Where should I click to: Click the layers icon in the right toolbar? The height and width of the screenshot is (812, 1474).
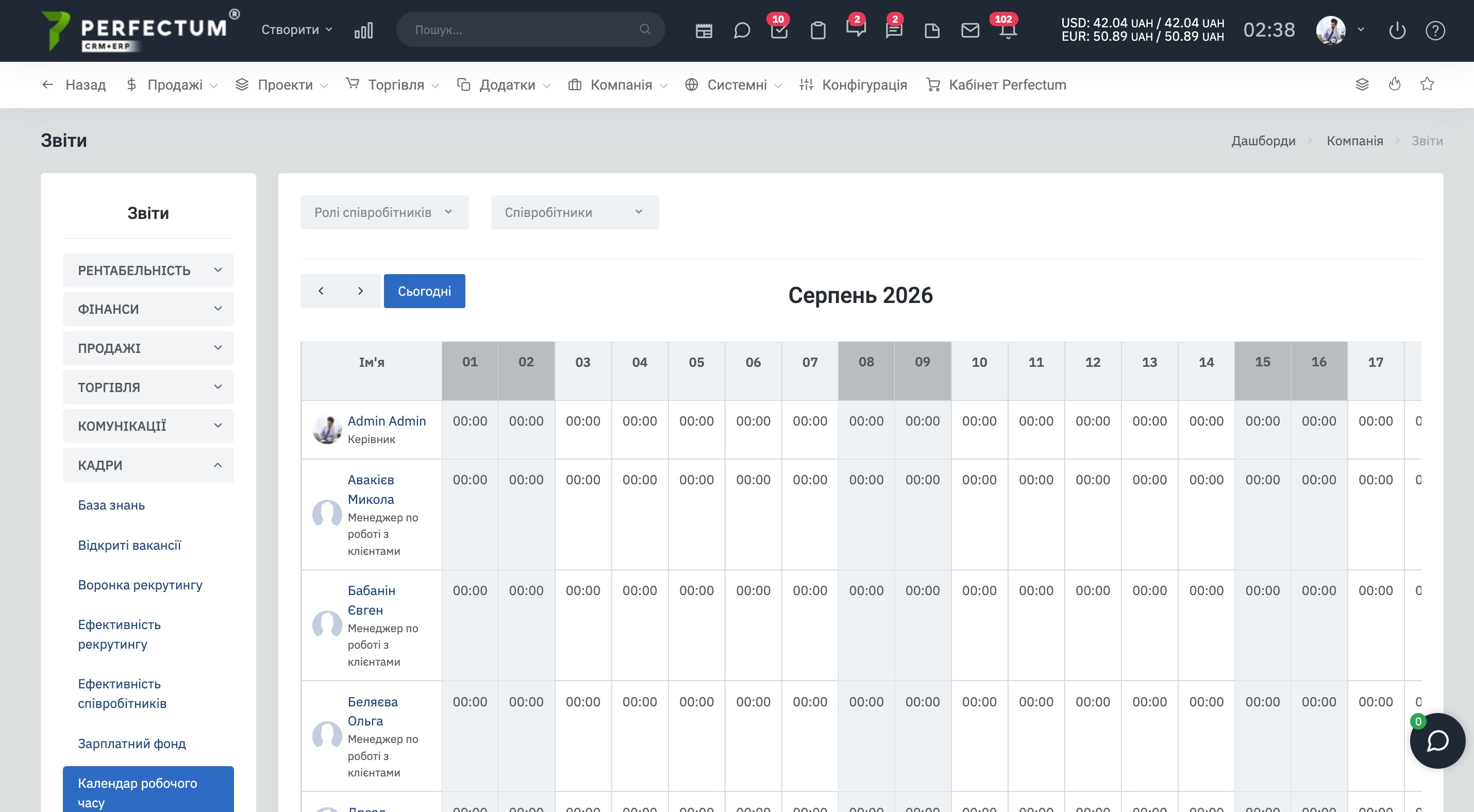coord(1363,84)
